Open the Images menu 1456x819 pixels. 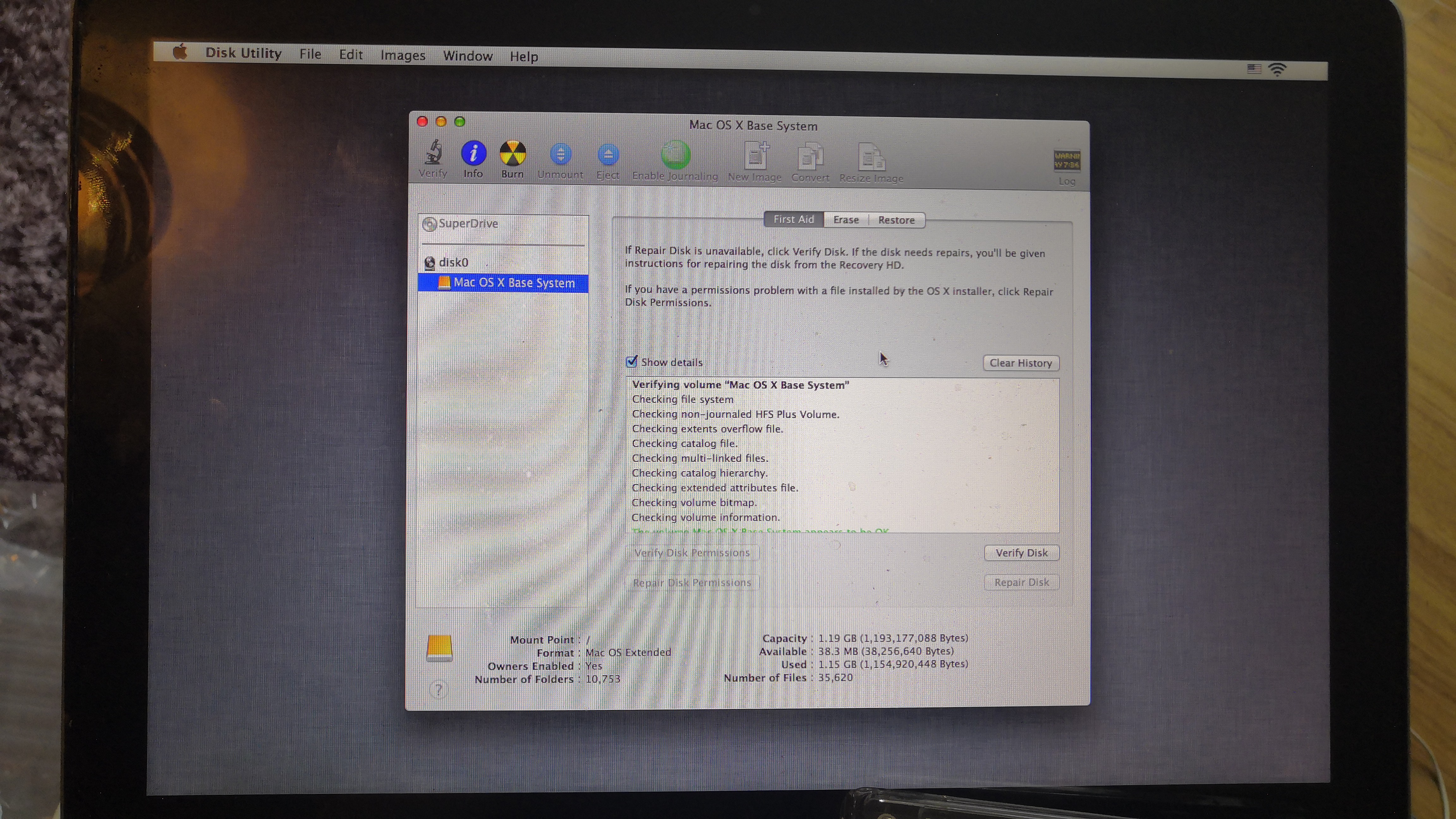[403, 55]
